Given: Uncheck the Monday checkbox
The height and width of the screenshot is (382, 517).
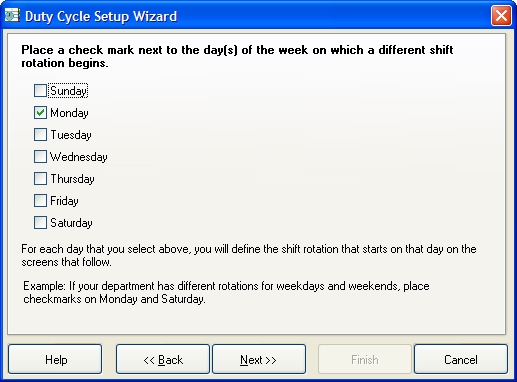Looking at the screenshot, I should click(40, 113).
